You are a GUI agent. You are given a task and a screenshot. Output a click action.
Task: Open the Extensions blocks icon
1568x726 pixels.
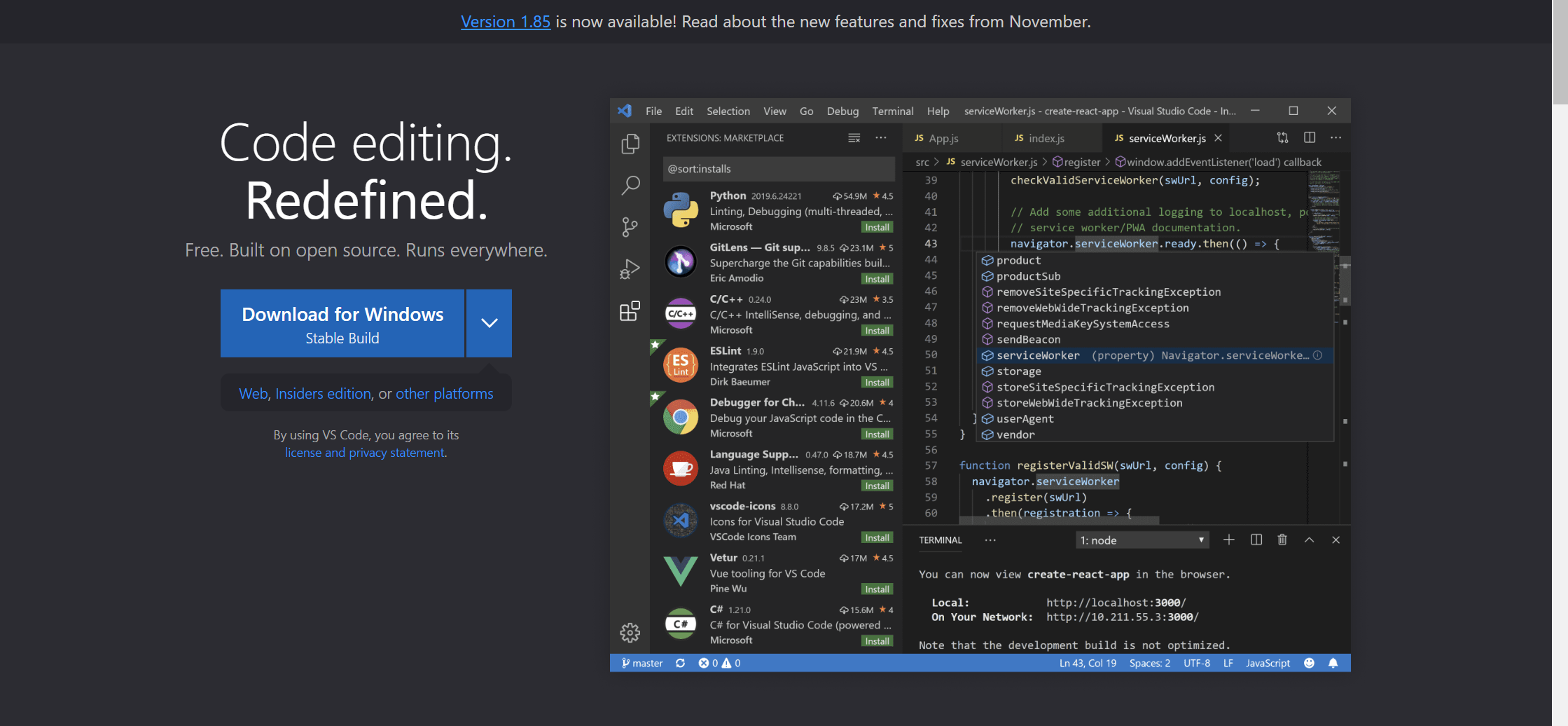tap(630, 311)
